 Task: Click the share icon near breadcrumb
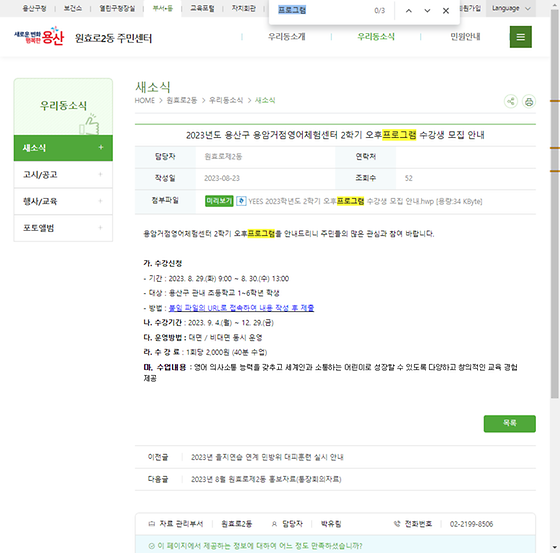(x=511, y=101)
